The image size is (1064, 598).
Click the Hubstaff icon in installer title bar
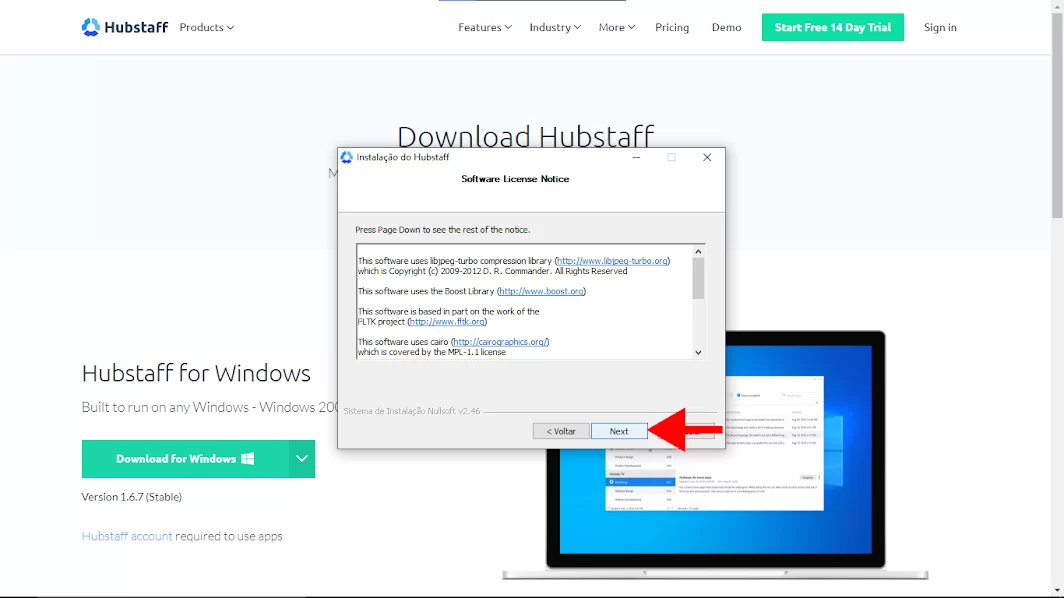(x=347, y=157)
